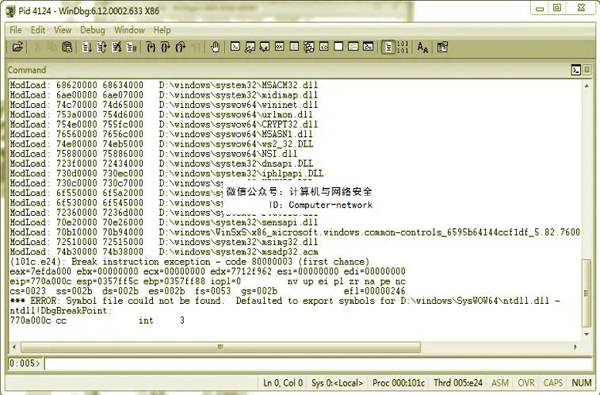
Task: Click the horizontal scrollbar thumb
Action: click(220, 347)
